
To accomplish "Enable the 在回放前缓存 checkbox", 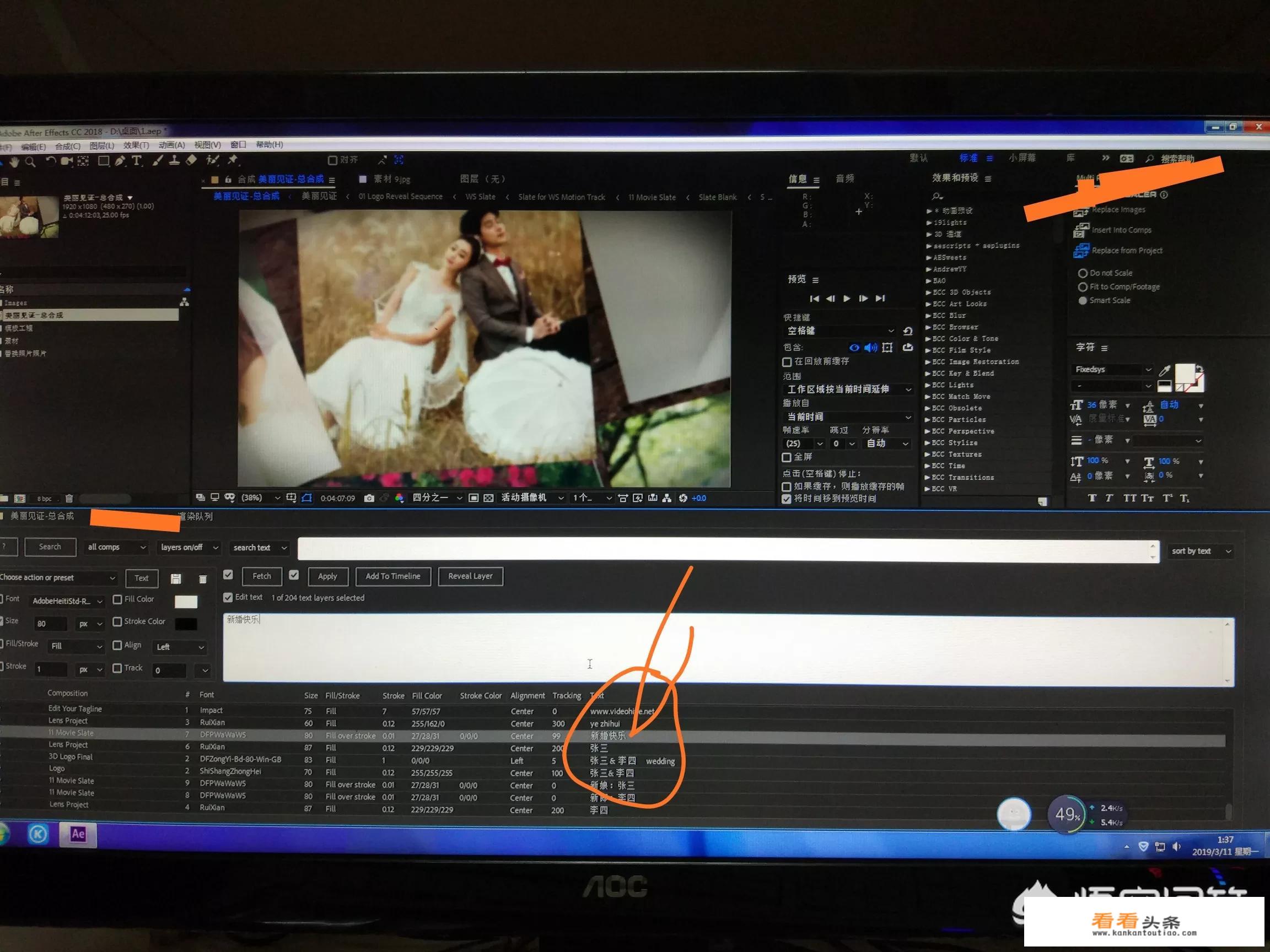I will (787, 362).
